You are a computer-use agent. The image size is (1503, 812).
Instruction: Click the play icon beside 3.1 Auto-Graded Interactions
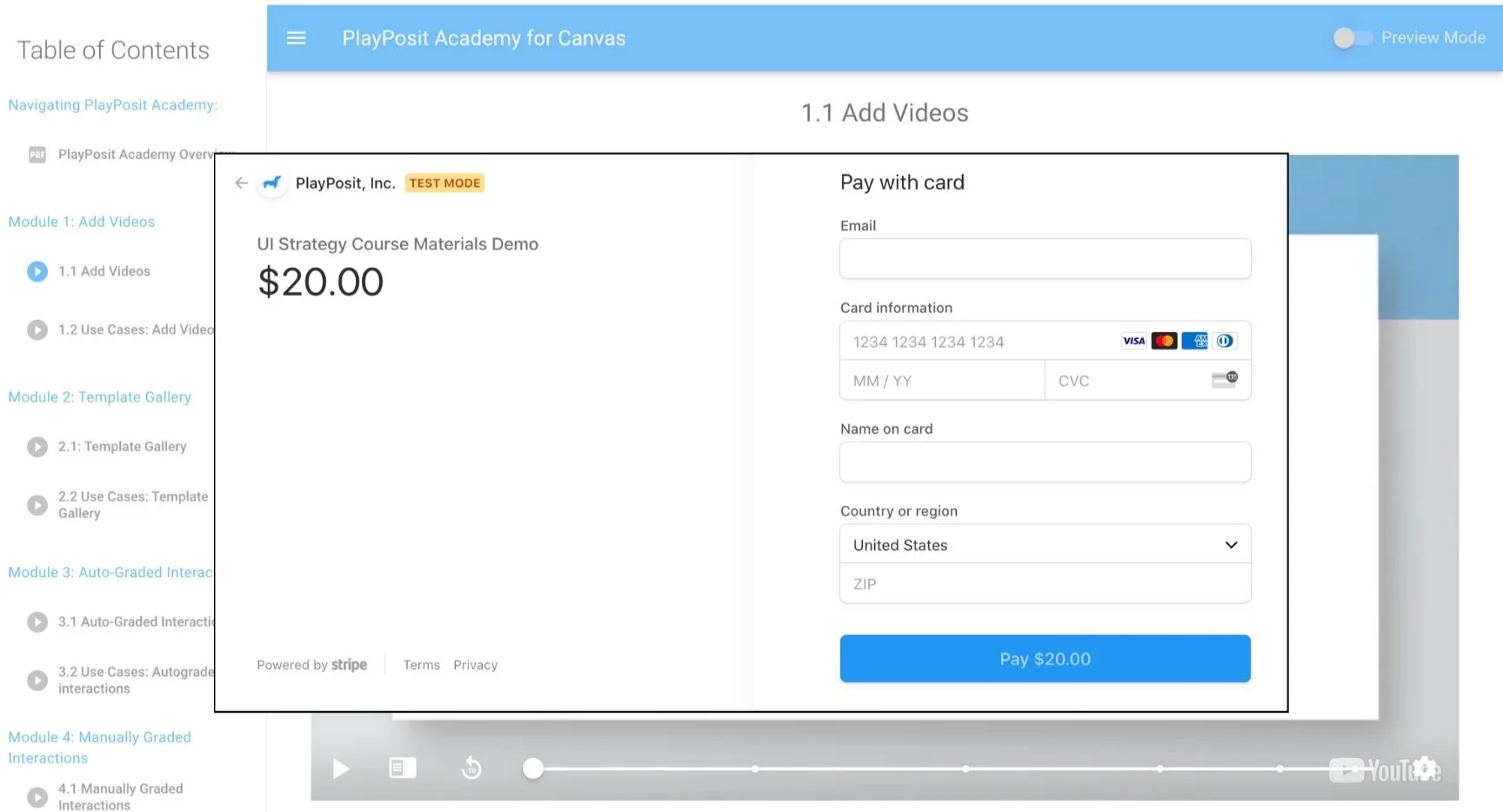37,622
